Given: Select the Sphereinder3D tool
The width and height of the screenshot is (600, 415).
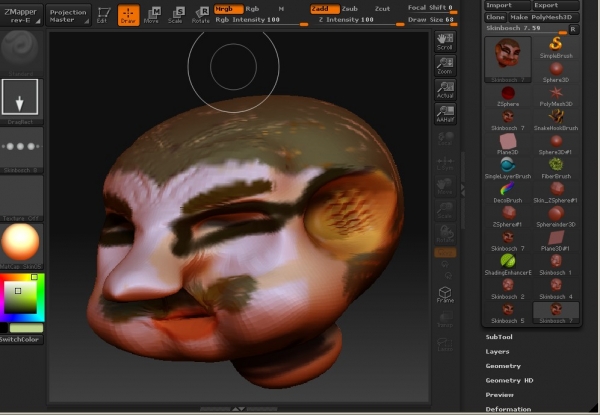Looking at the screenshot, I should (x=556, y=217).
